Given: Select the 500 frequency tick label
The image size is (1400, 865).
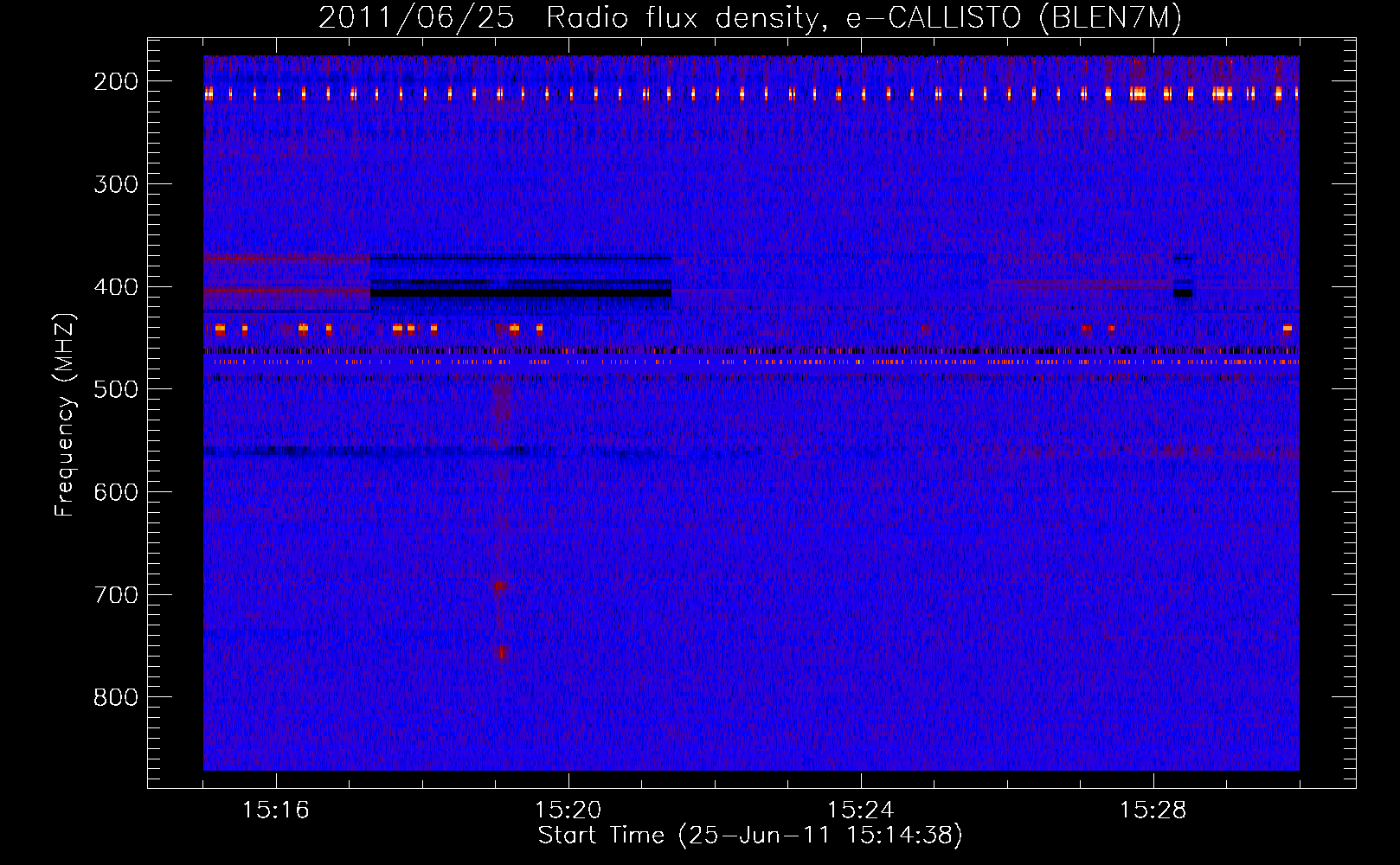Looking at the screenshot, I should [x=116, y=389].
